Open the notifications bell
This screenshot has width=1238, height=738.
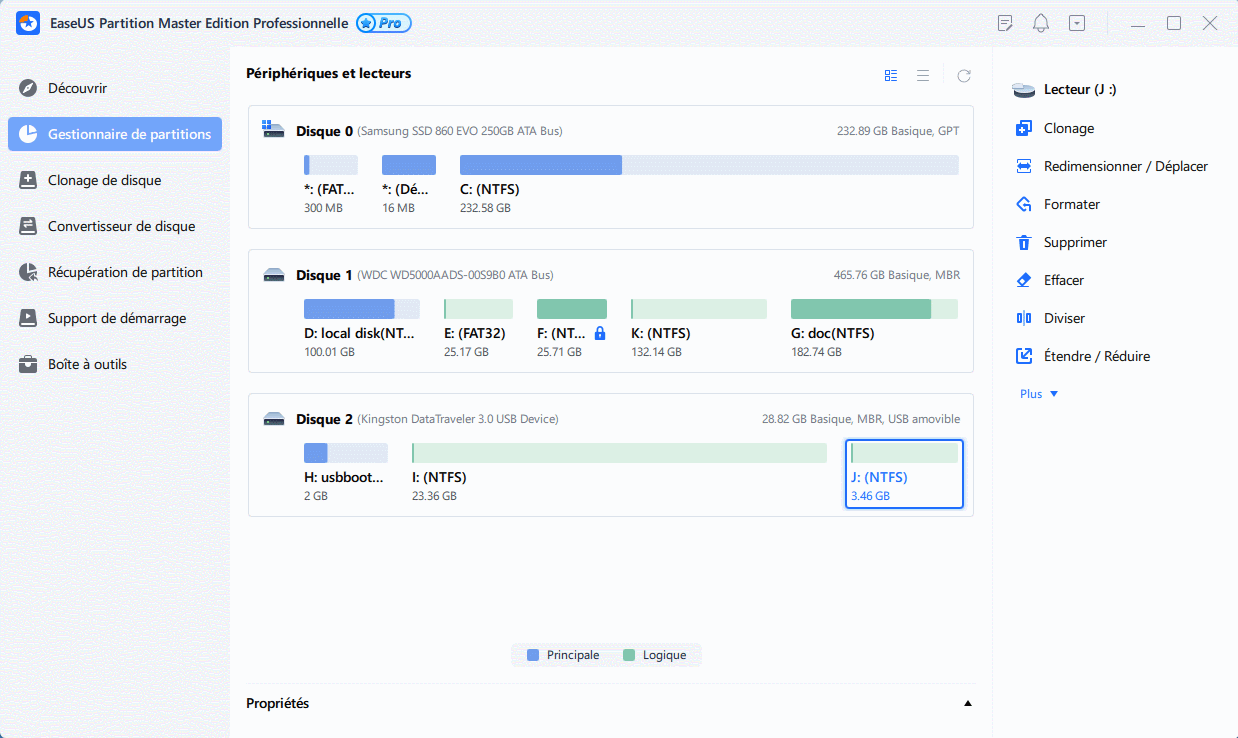tap(1041, 23)
